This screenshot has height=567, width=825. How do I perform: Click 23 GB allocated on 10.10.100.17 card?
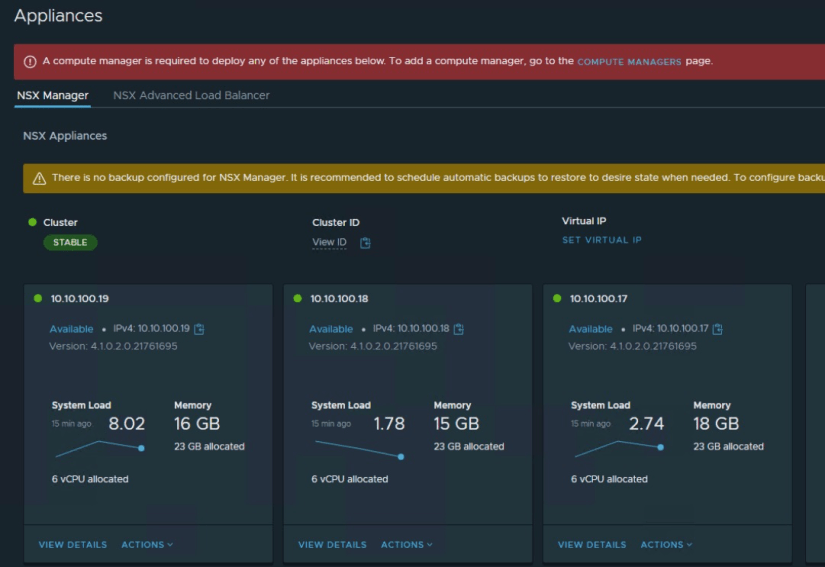[729, 447]
